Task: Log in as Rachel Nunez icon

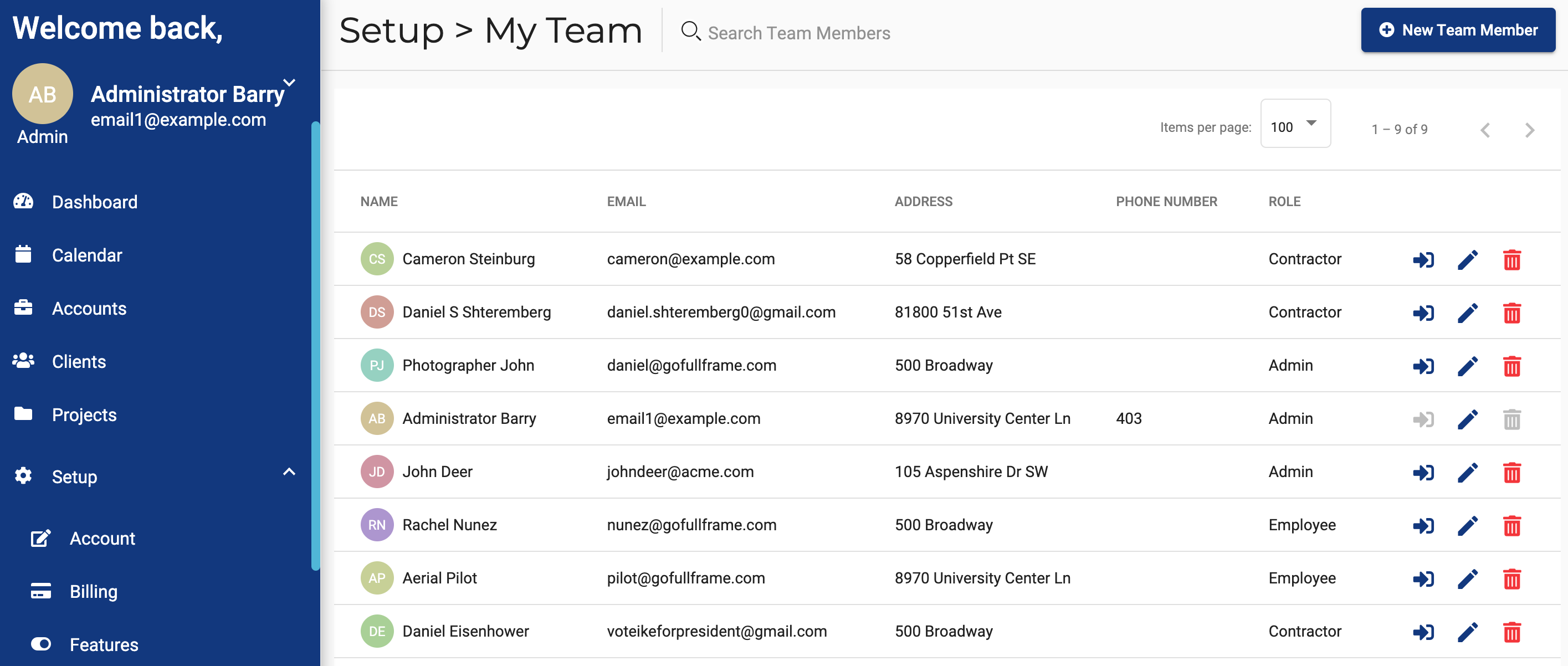Action: [1423, 525]
